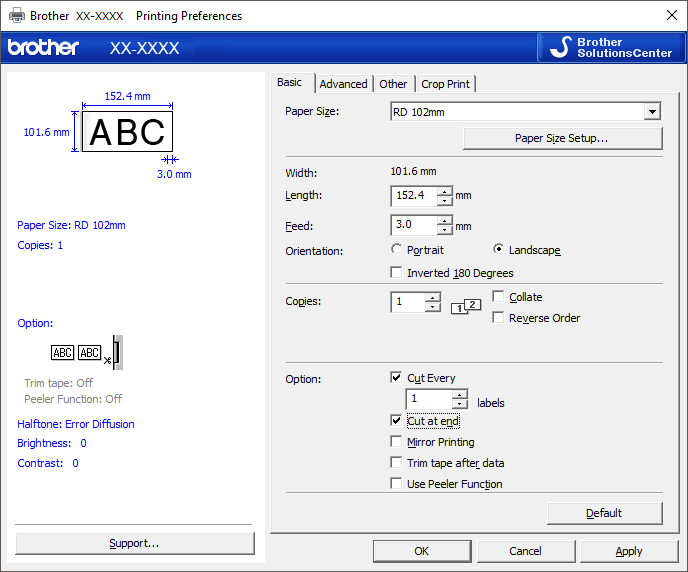This screenshot has width=688, height=572.
Task: Click the Apply button
Action: (629, 551)
